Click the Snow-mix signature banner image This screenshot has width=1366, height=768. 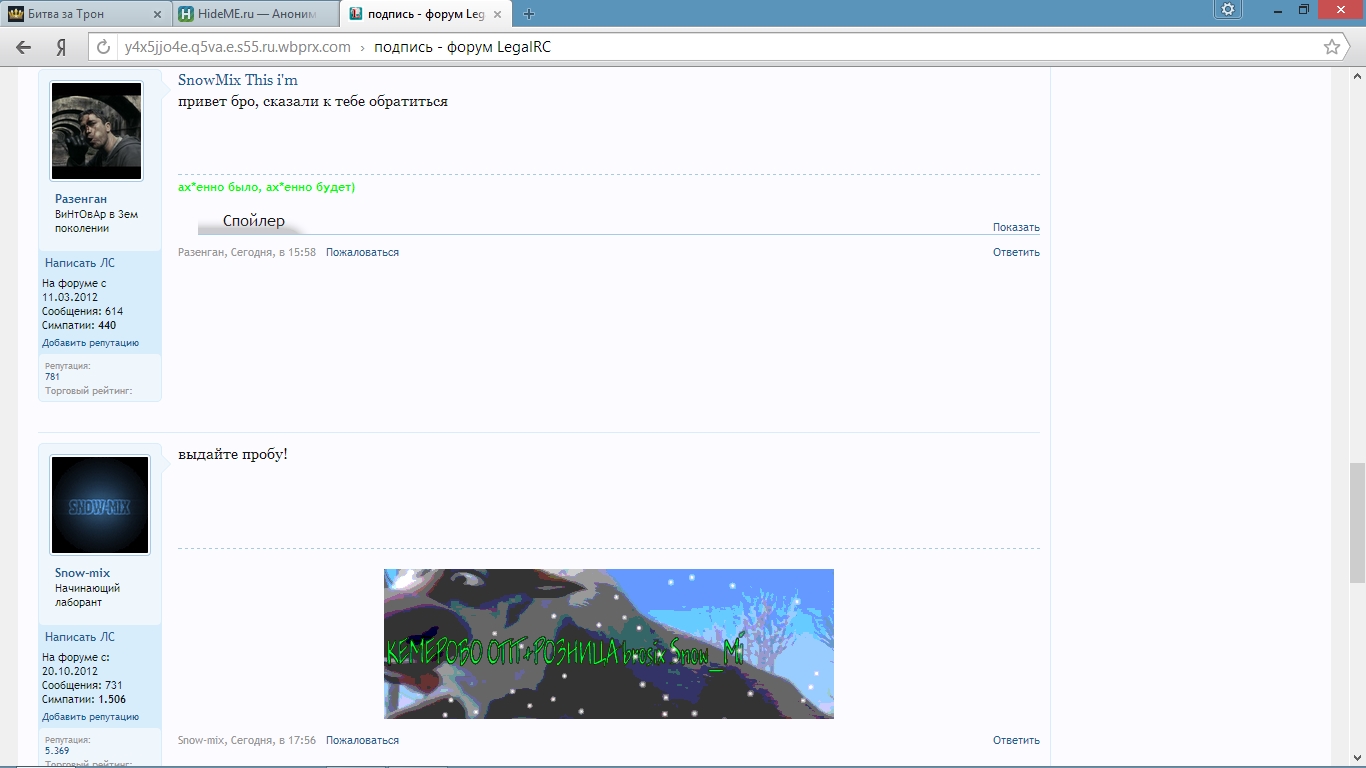click(609, 644)
